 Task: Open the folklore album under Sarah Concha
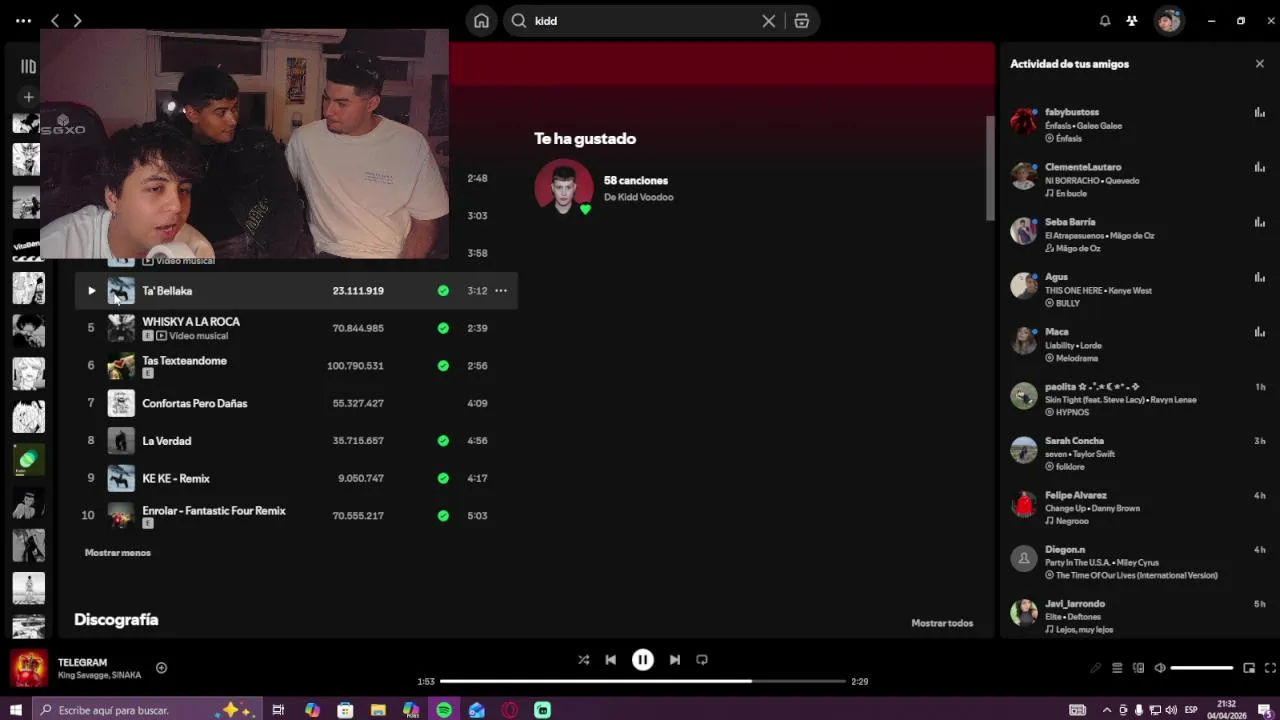point(1070,467)
